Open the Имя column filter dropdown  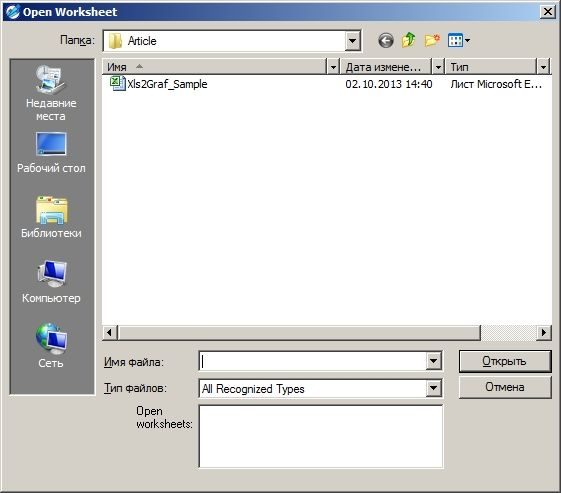[333, 67]
